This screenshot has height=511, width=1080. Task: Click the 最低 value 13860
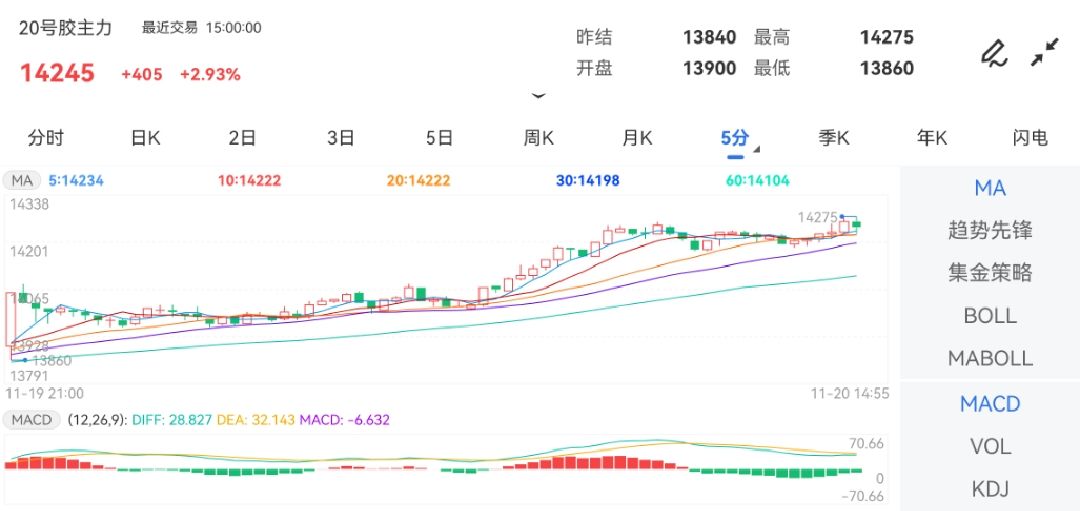pyautogui.click(x=886, y=68)
